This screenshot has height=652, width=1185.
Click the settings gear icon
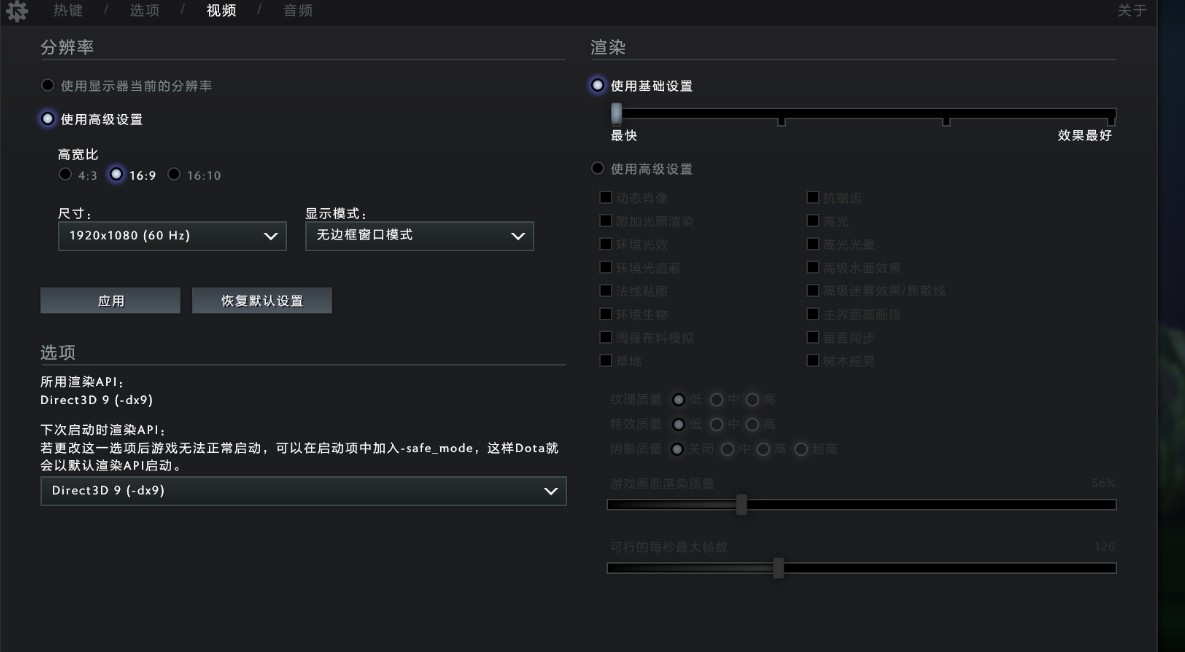coord(17,12)
